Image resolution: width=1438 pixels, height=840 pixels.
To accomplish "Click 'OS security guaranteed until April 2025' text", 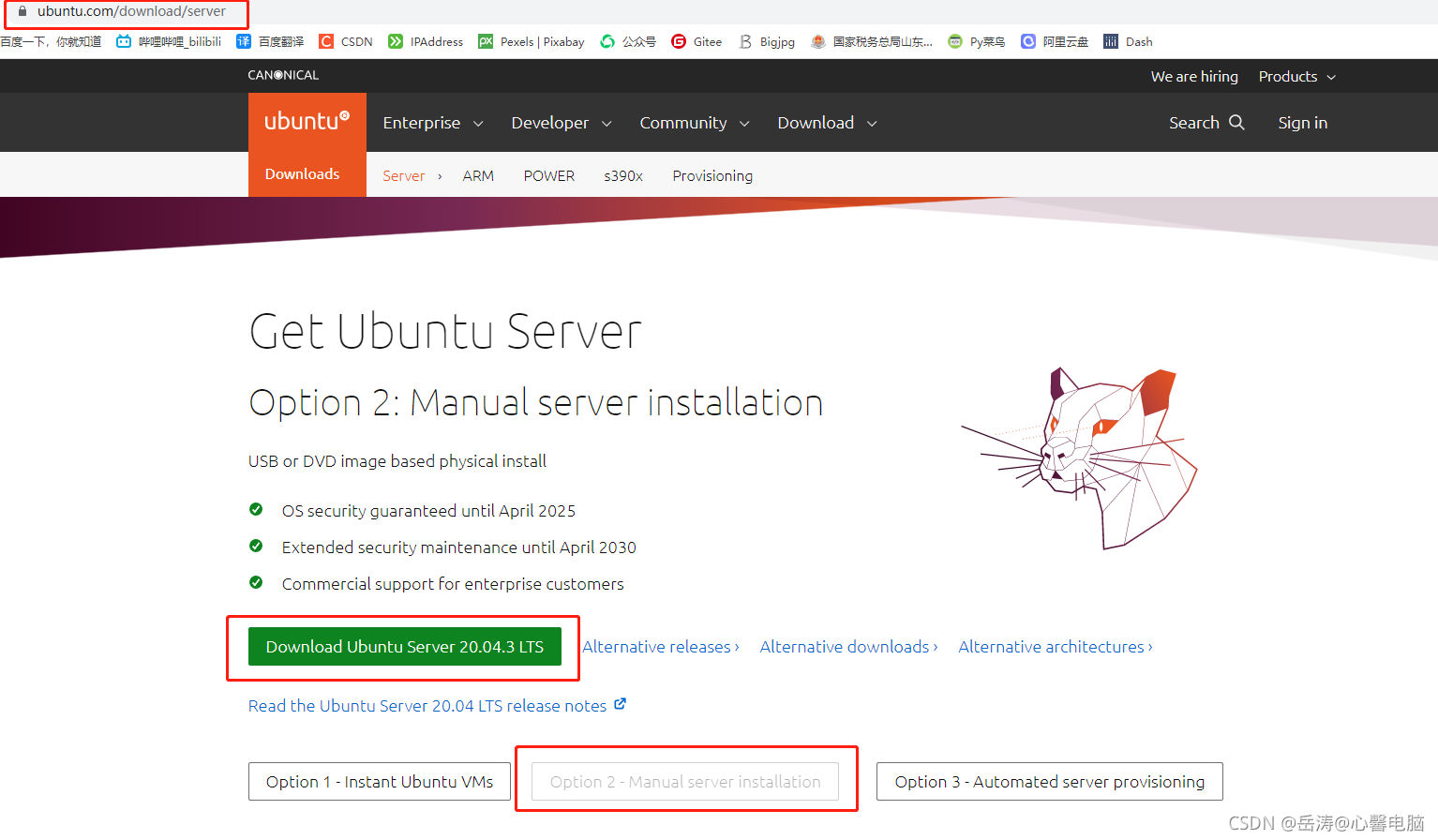I will 428,511.
